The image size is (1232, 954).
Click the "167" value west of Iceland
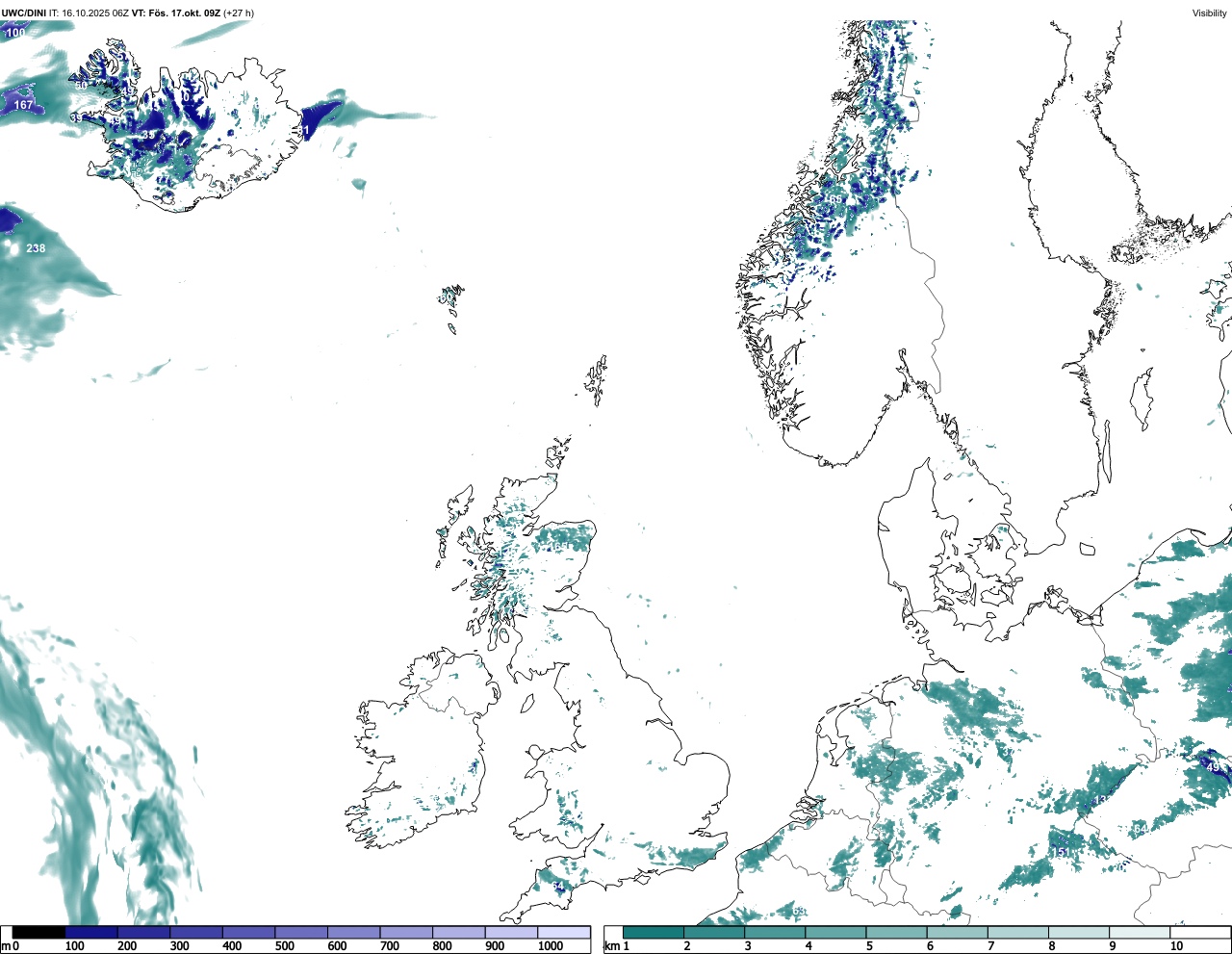pyautogui.click(x=23, y=105)
